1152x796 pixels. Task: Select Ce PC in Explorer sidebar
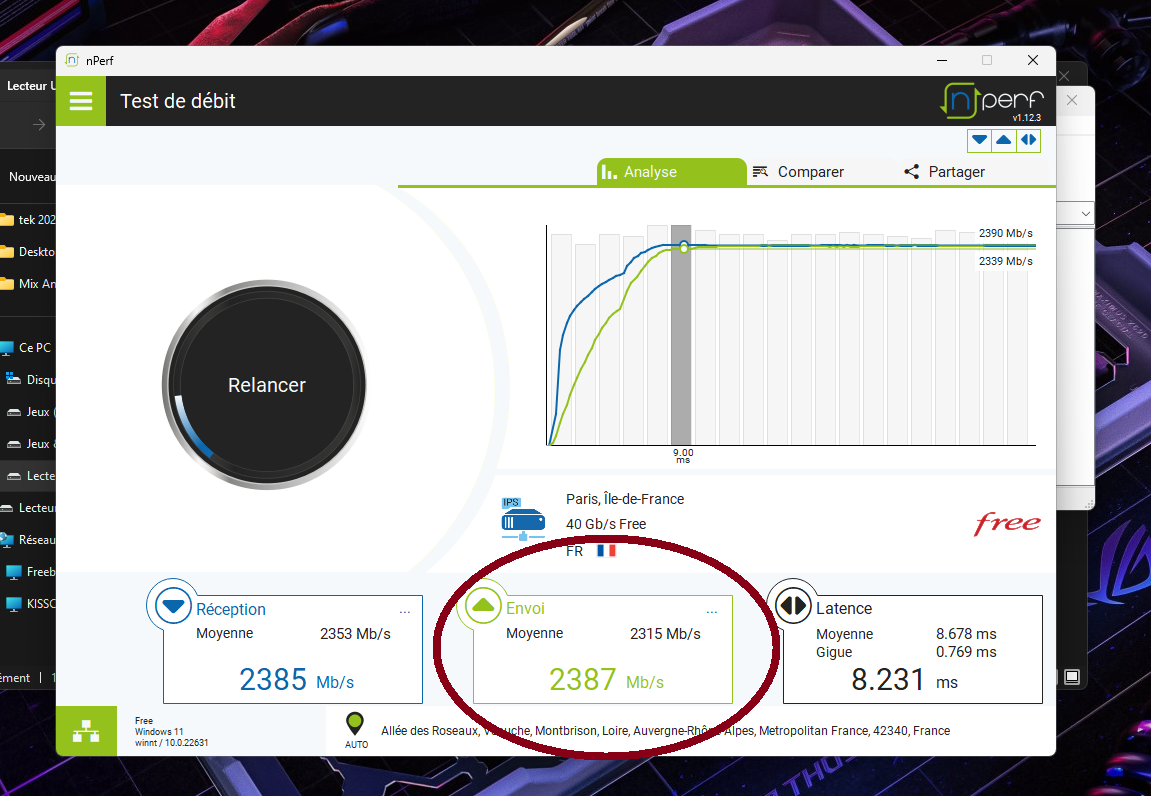point(28,348)
